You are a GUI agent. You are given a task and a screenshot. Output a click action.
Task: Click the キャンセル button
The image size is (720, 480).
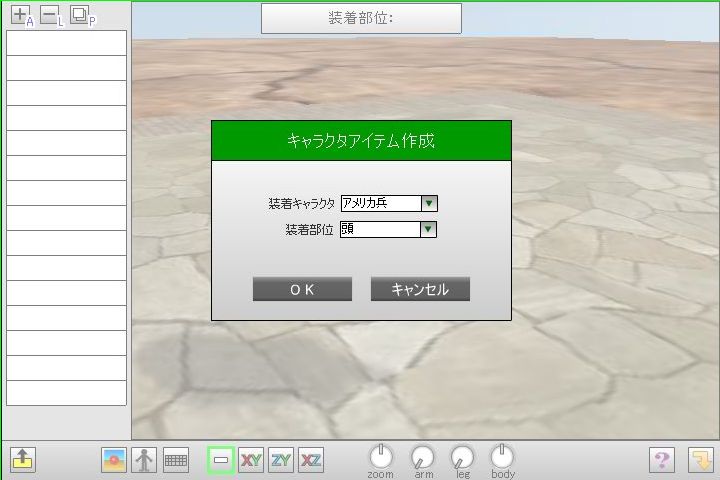point(420,289)
